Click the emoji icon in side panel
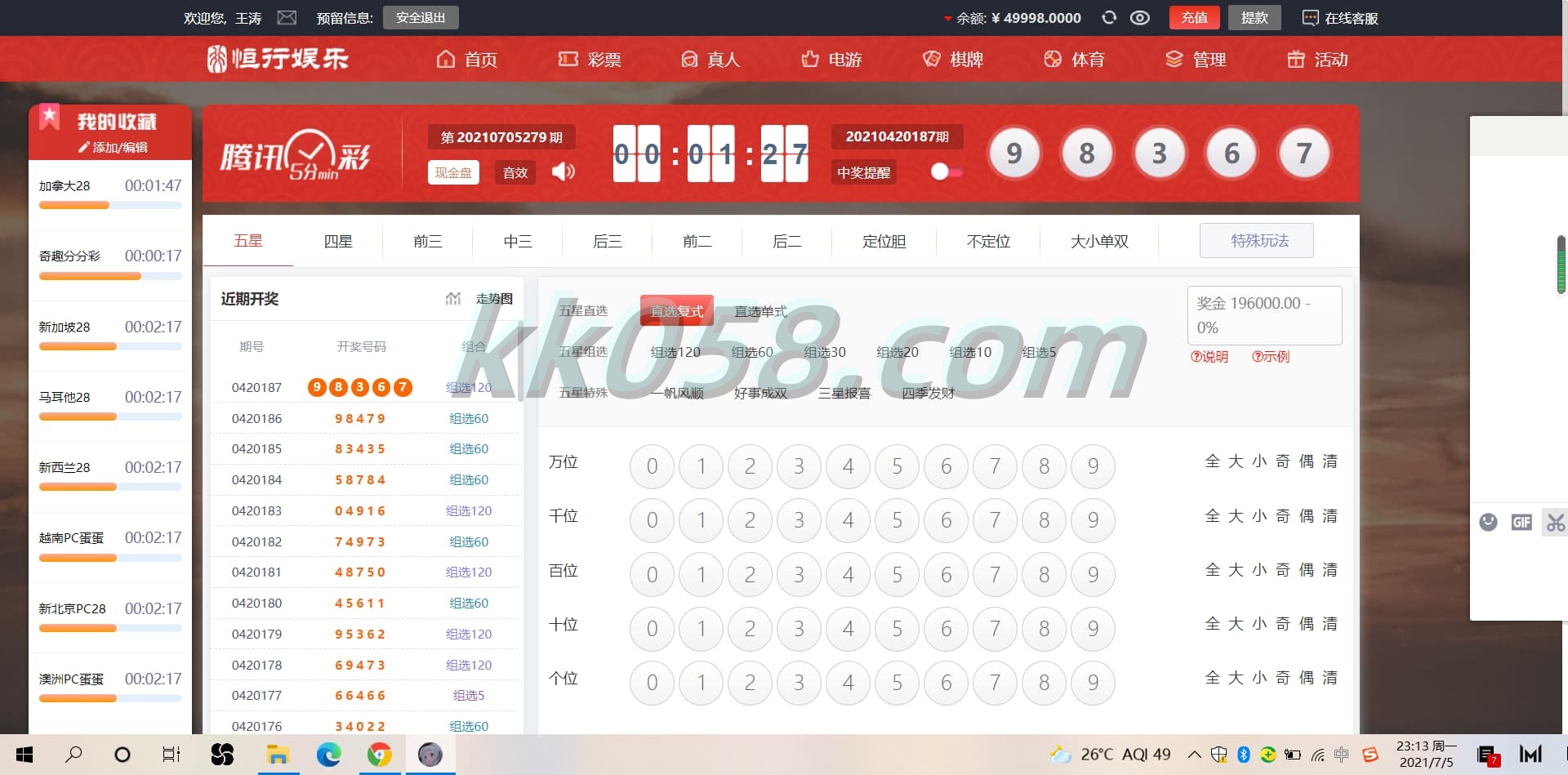 pos(1489,522)
